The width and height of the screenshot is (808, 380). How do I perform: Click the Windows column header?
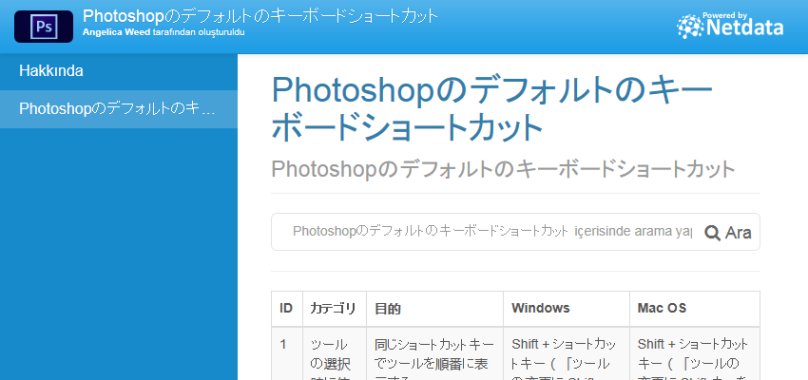click(566, 308)
